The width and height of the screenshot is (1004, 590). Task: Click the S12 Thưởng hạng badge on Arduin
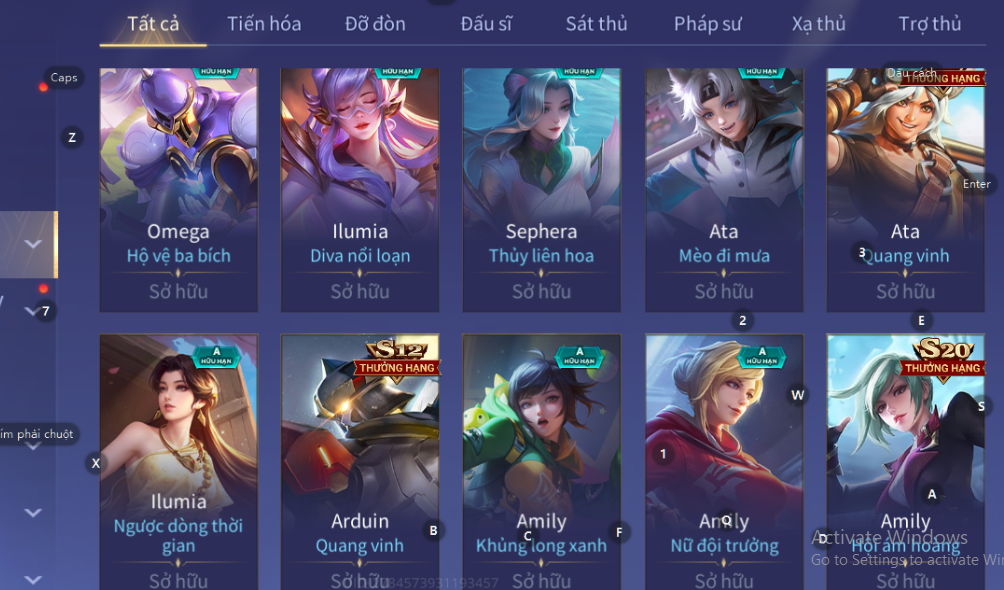tap(397, 359)
